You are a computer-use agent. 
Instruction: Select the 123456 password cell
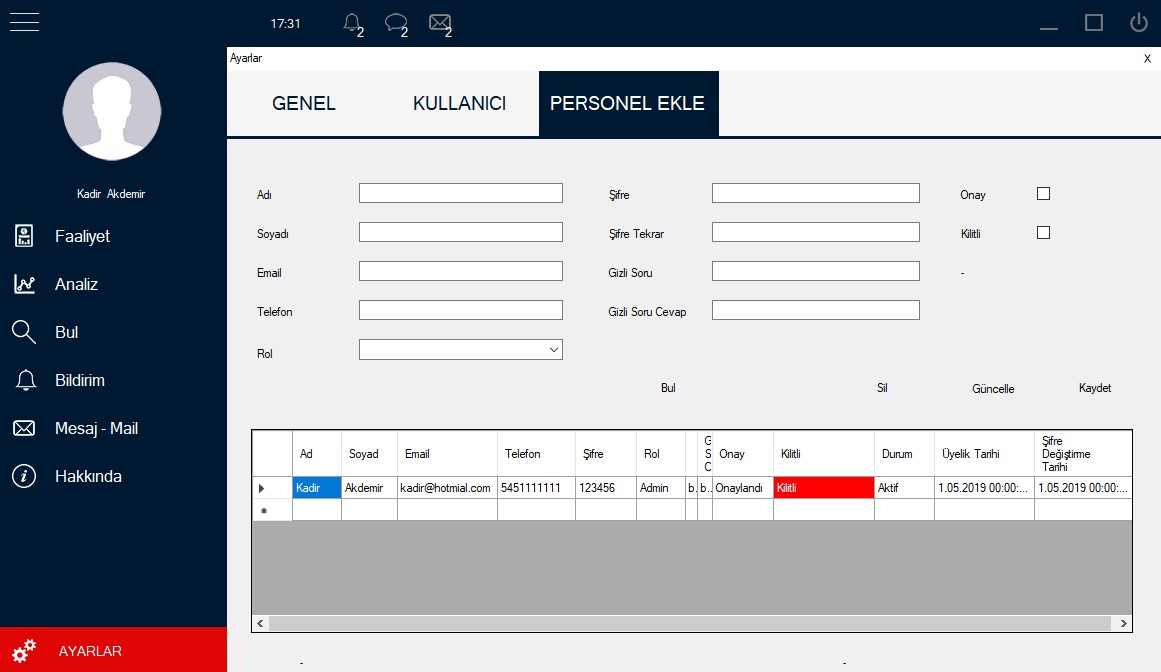606,488
